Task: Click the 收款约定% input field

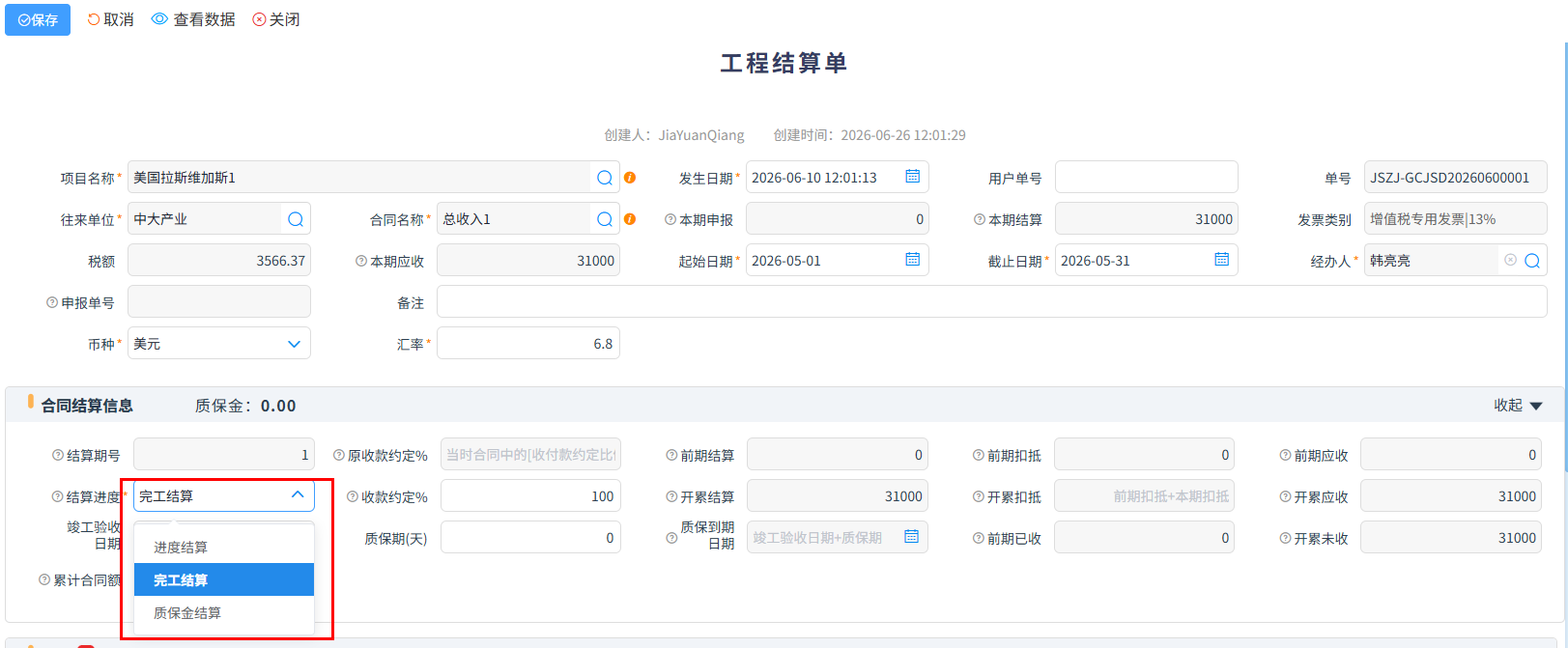Action: [x=530, y=496]
